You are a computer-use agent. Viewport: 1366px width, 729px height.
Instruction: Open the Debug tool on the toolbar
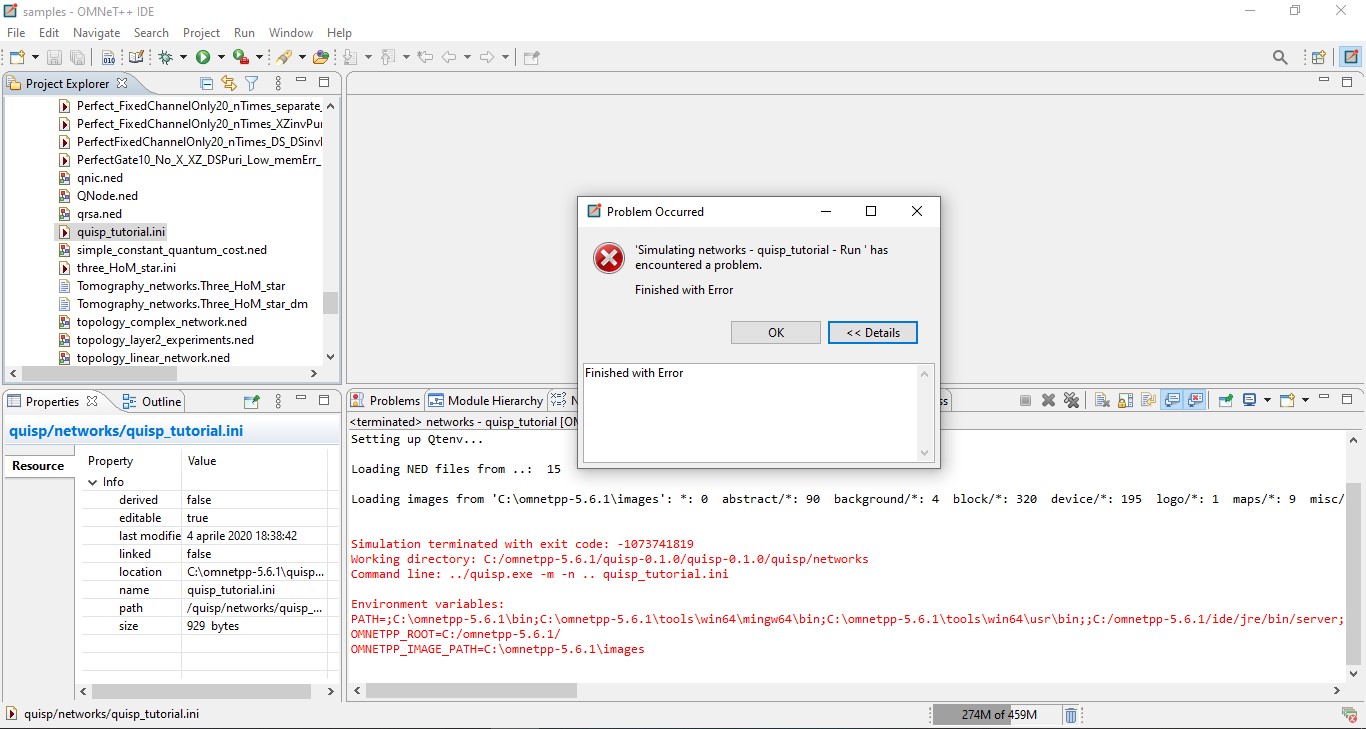click(164, 57)
